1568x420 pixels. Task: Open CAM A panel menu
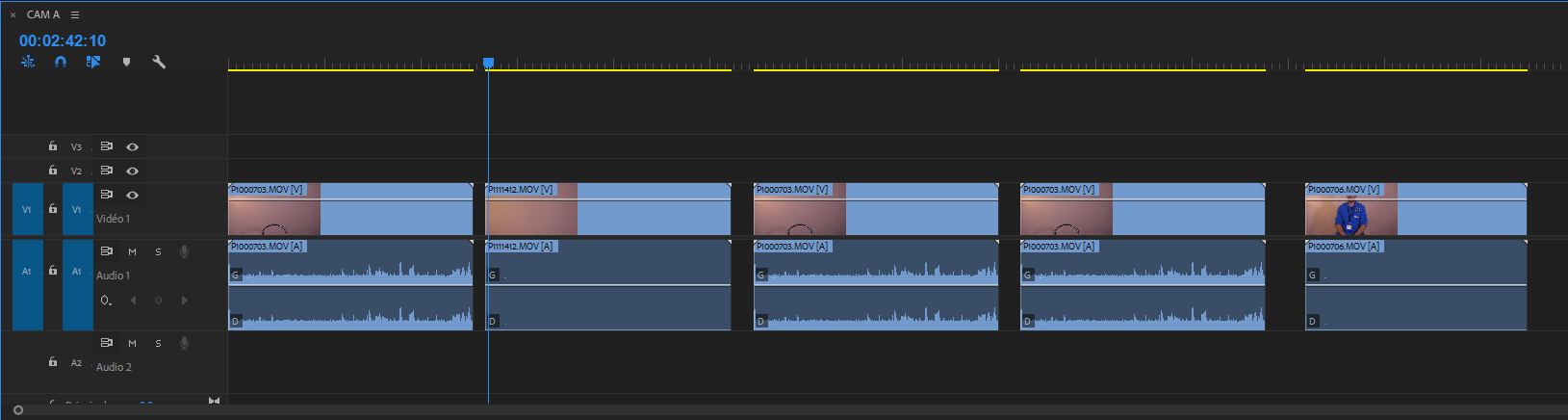click(75, 14)
